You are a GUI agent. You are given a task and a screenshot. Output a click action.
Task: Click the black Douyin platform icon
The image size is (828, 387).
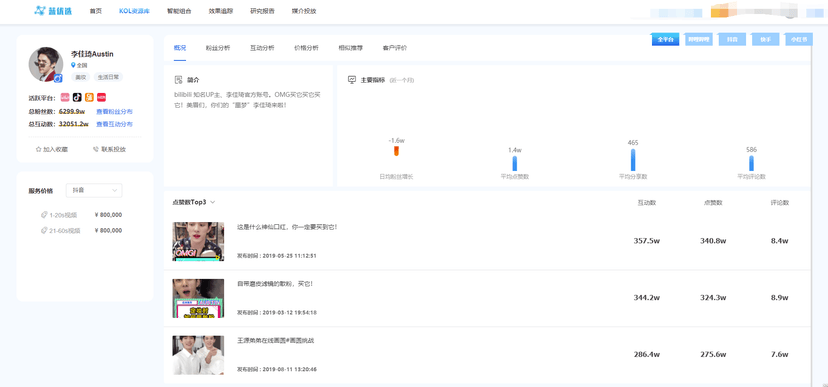[77, 97]
